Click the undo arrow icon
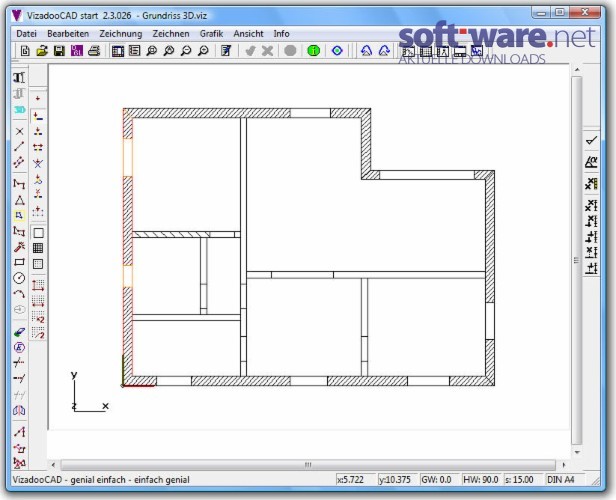This screenshot has width=616, height=500. tap(366, 51)
